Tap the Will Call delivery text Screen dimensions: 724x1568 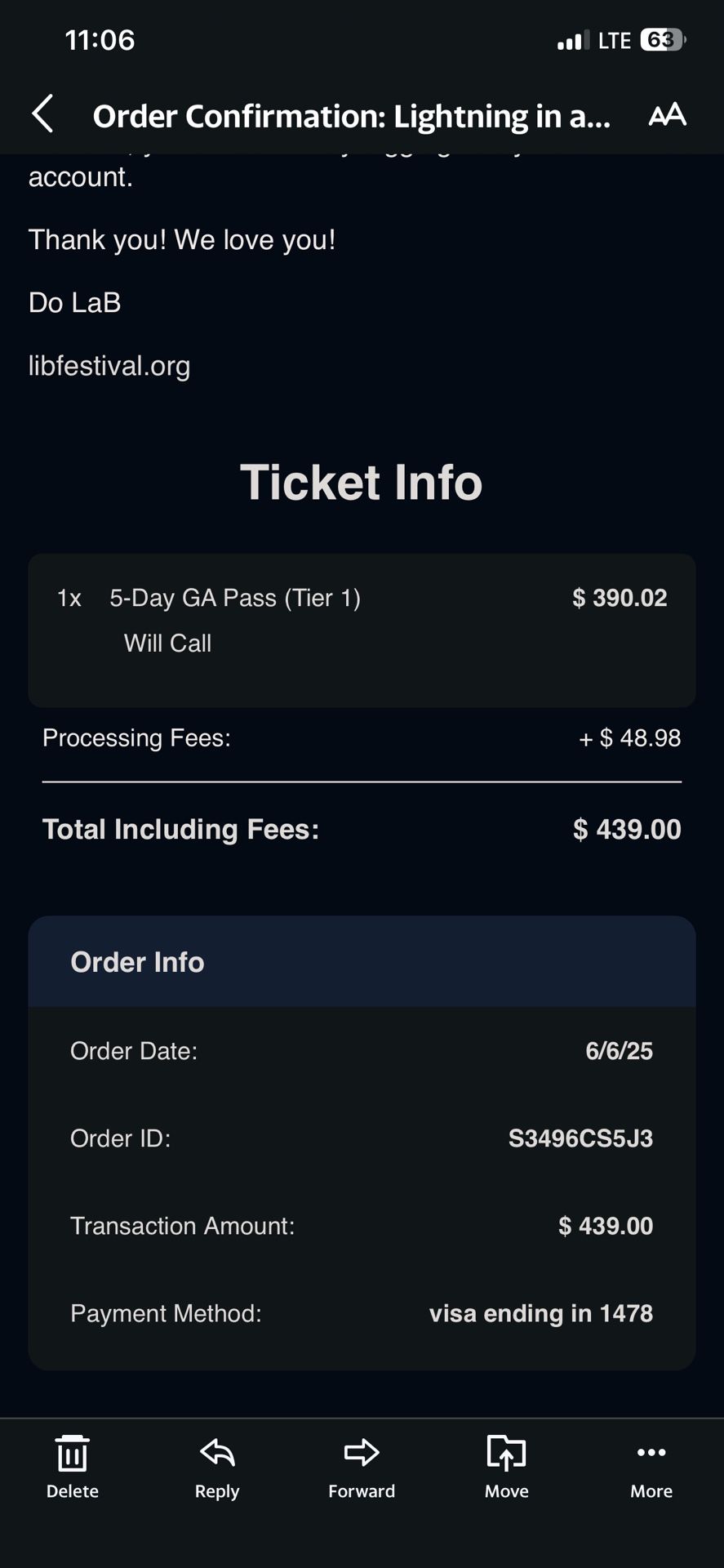(167, 643)
